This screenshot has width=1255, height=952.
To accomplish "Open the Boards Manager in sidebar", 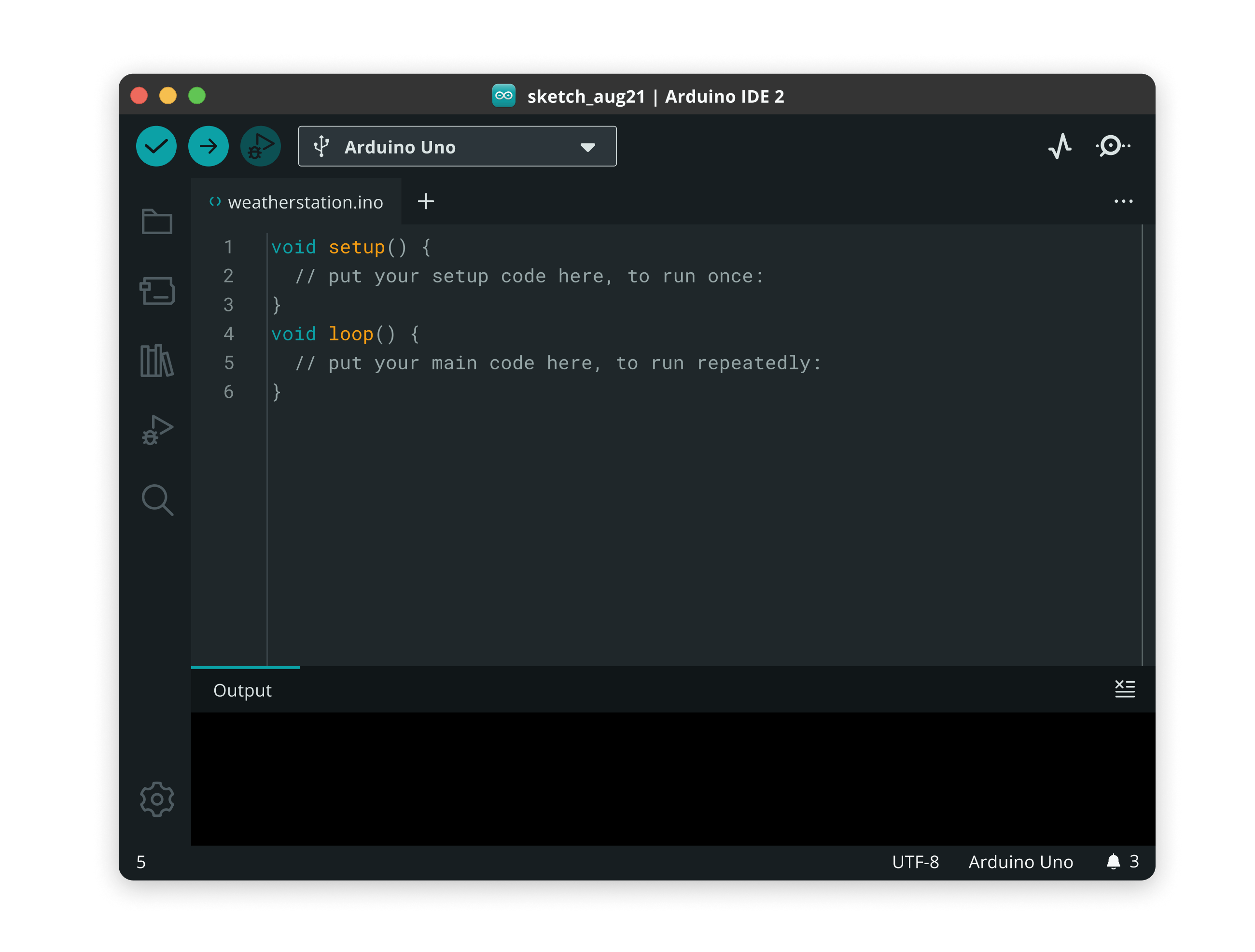I will [x=156, y=291].
